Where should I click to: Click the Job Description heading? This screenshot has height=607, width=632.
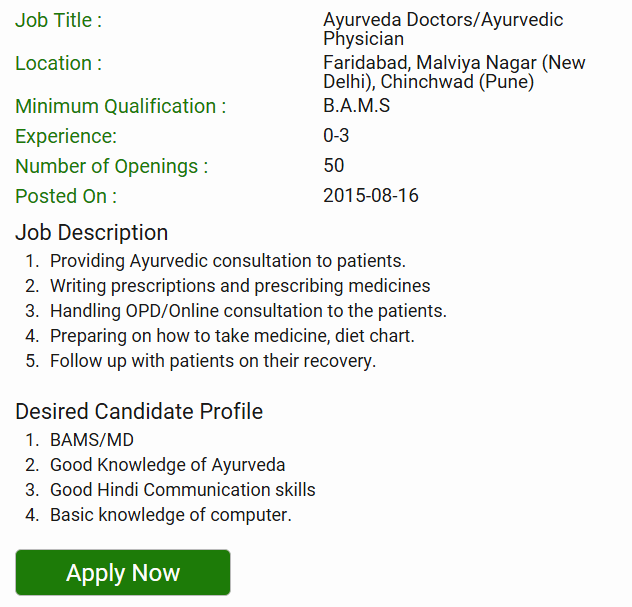[92, 233]
